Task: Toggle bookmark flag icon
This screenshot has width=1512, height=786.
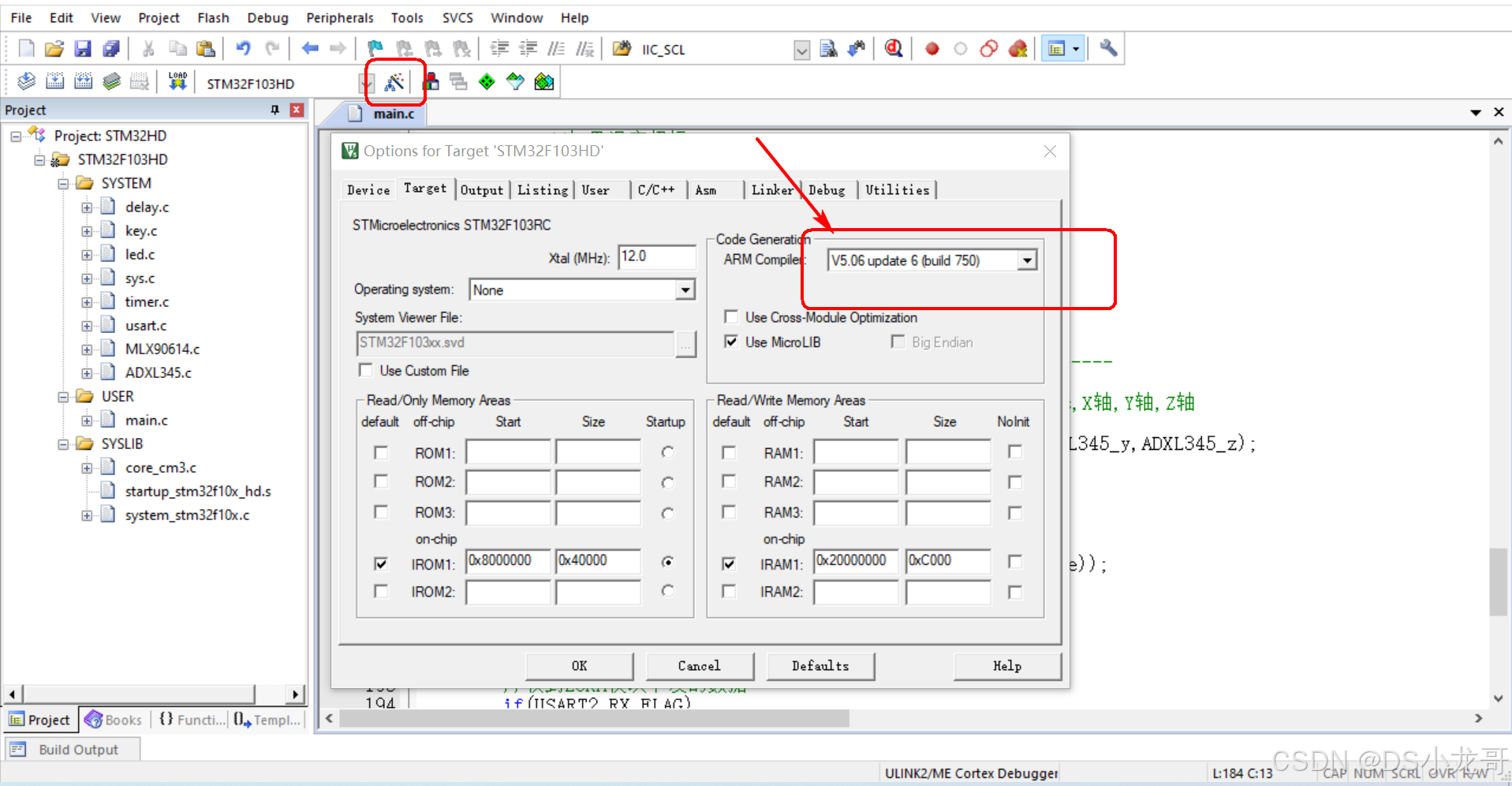Action: 375,49
